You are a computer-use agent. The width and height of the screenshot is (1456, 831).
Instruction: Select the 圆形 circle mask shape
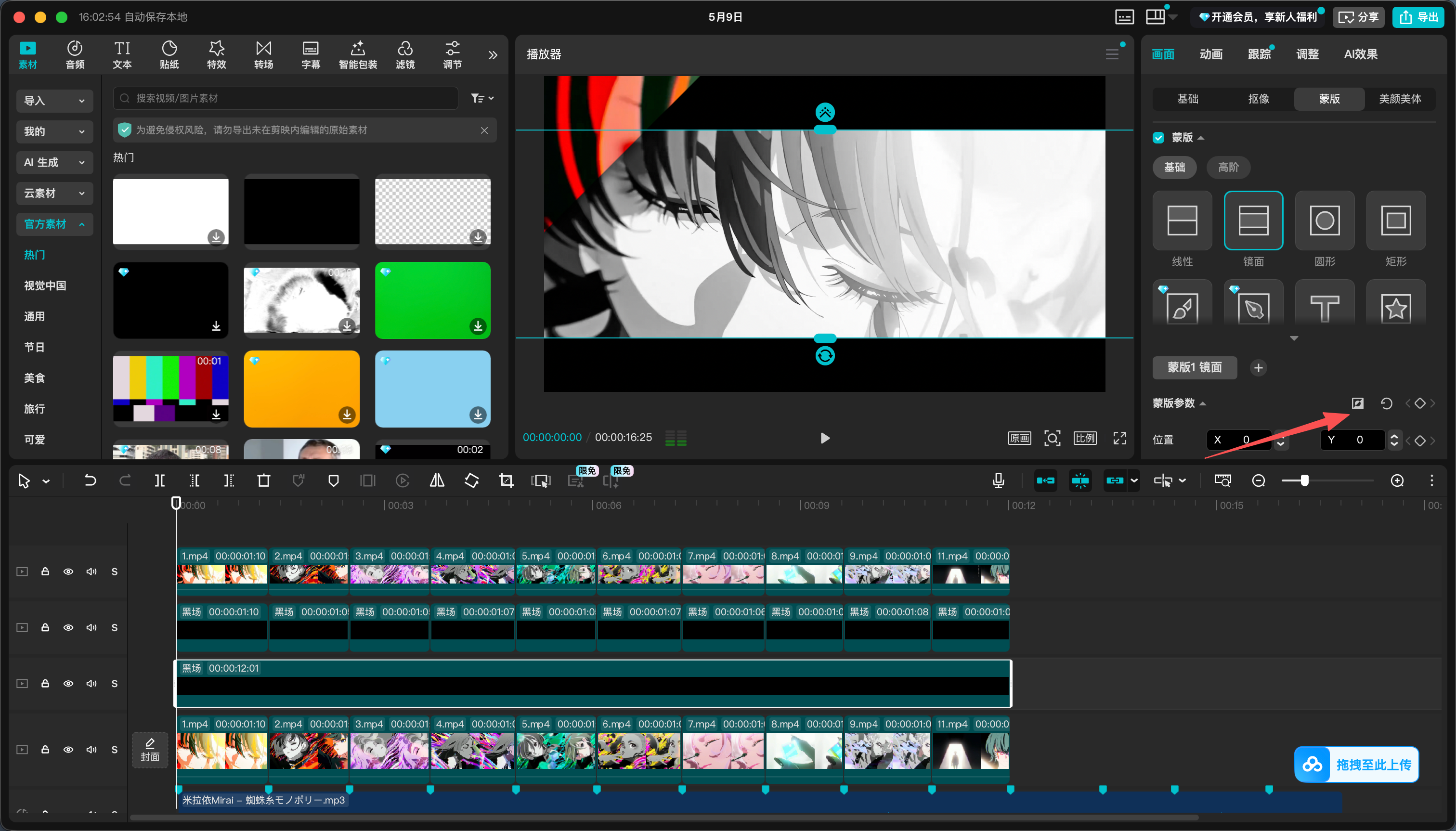click(1325, 221)
